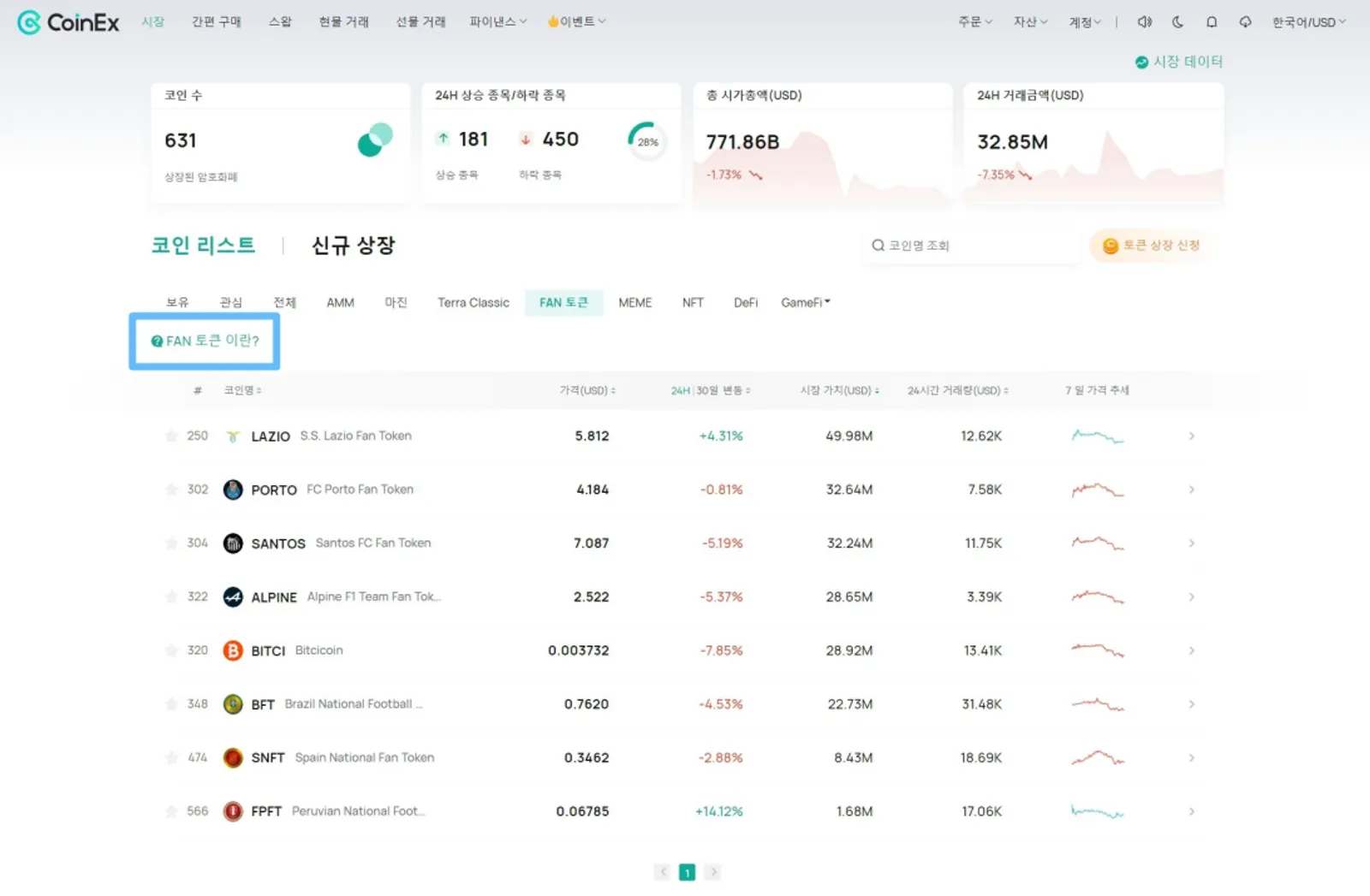
Task: Switch to the 신규 상장 tab
Action: 354,246
